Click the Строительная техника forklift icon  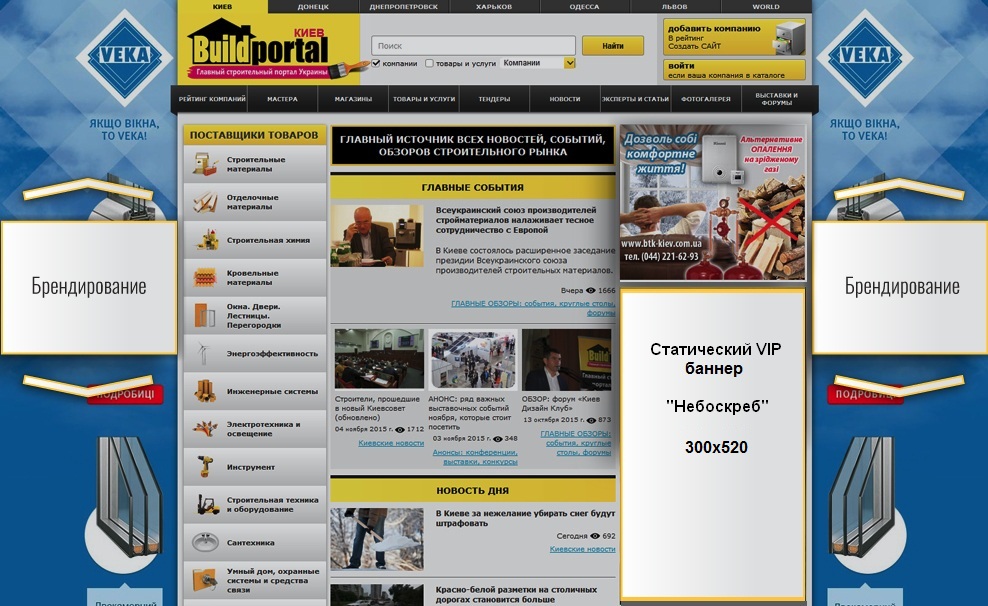click(205, 504)
